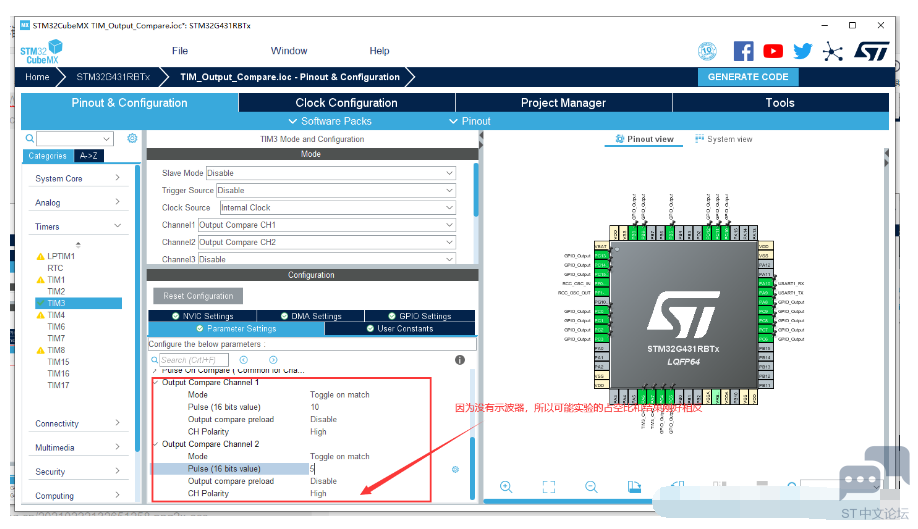Click parameter search magnifier icon
The width and height of the screenshot is (918, 529).
pyautogui.click(x=155, y=360)
